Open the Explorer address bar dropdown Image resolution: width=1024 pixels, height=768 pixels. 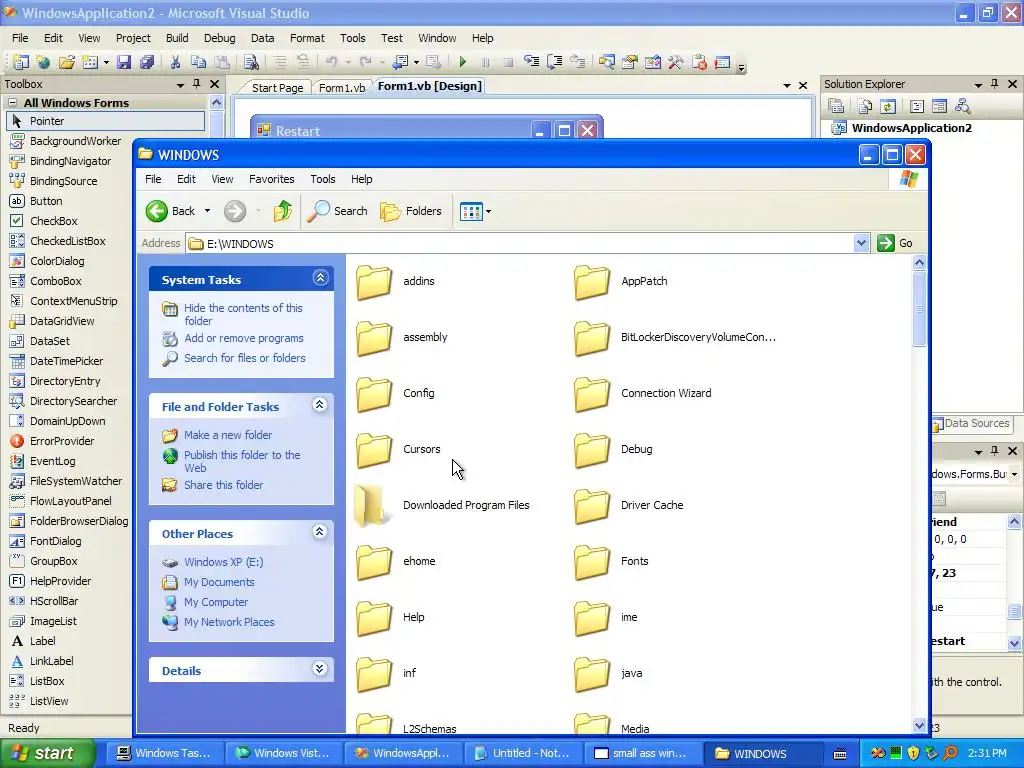[861, 244]
